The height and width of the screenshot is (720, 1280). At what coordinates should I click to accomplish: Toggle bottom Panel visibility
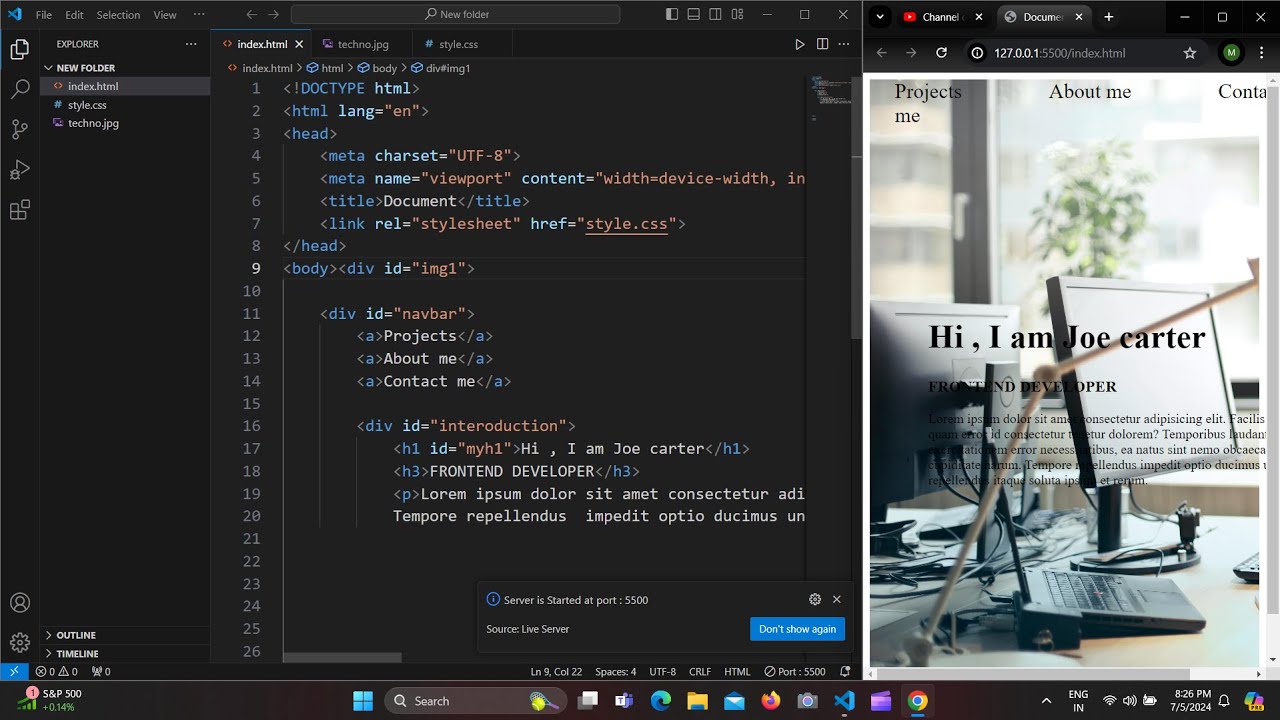[694, 15]
